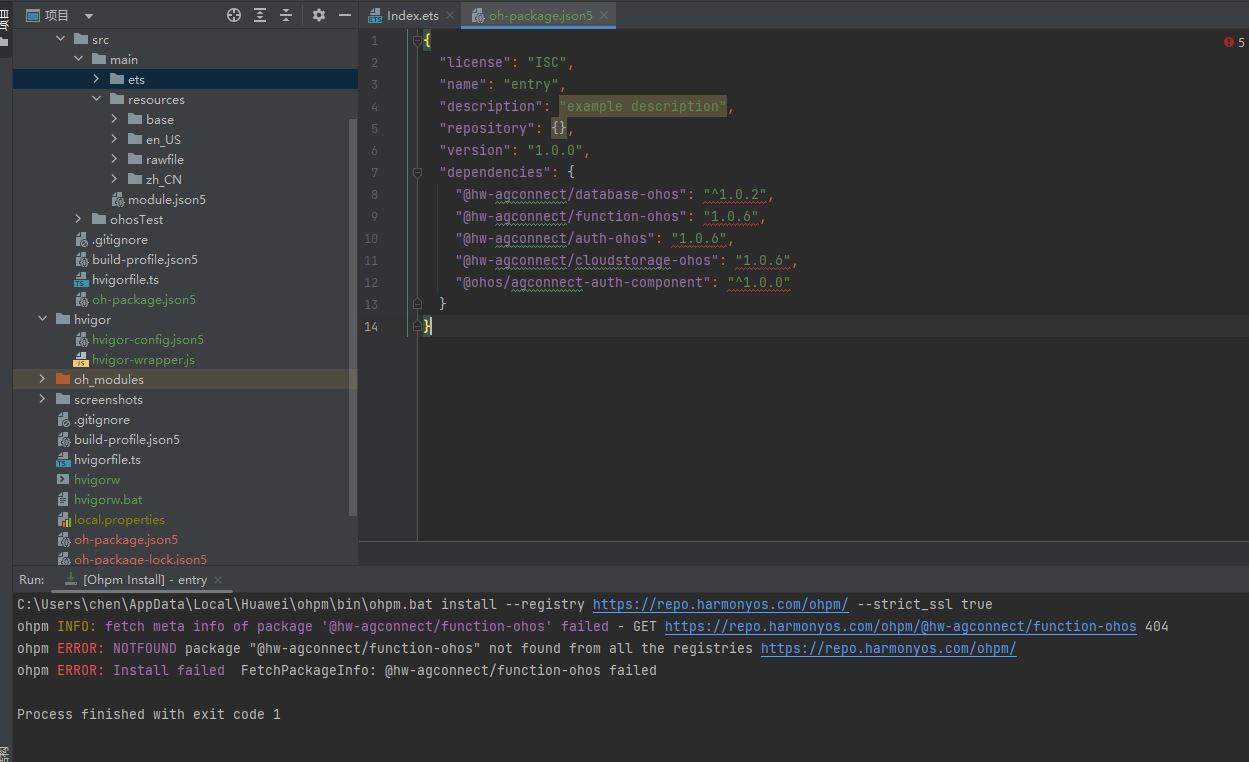Click the zh_CN folder icon
This screenshot has width=1249, height=762.
pos(135,179)
